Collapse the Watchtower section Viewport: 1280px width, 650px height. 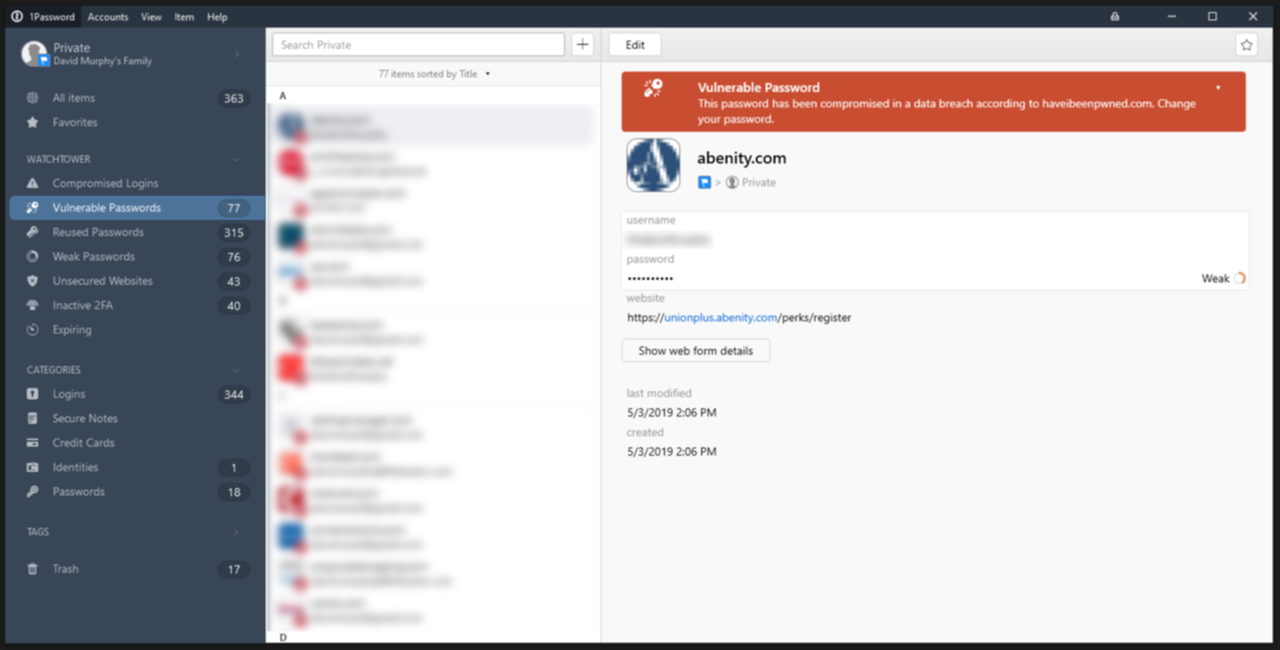tap(236, 159)
